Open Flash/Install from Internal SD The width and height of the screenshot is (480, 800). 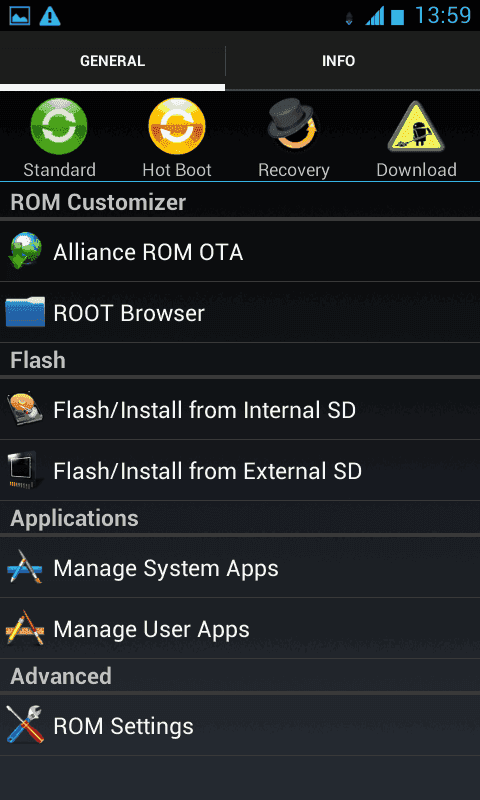240,409
